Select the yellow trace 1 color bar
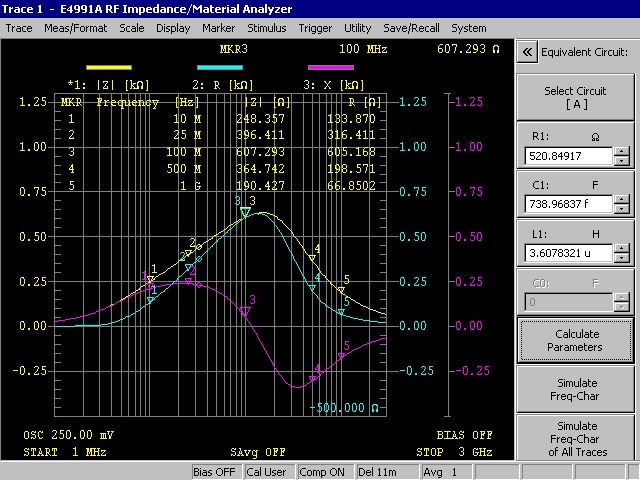 pyautogui.click(x=95, y=66)
